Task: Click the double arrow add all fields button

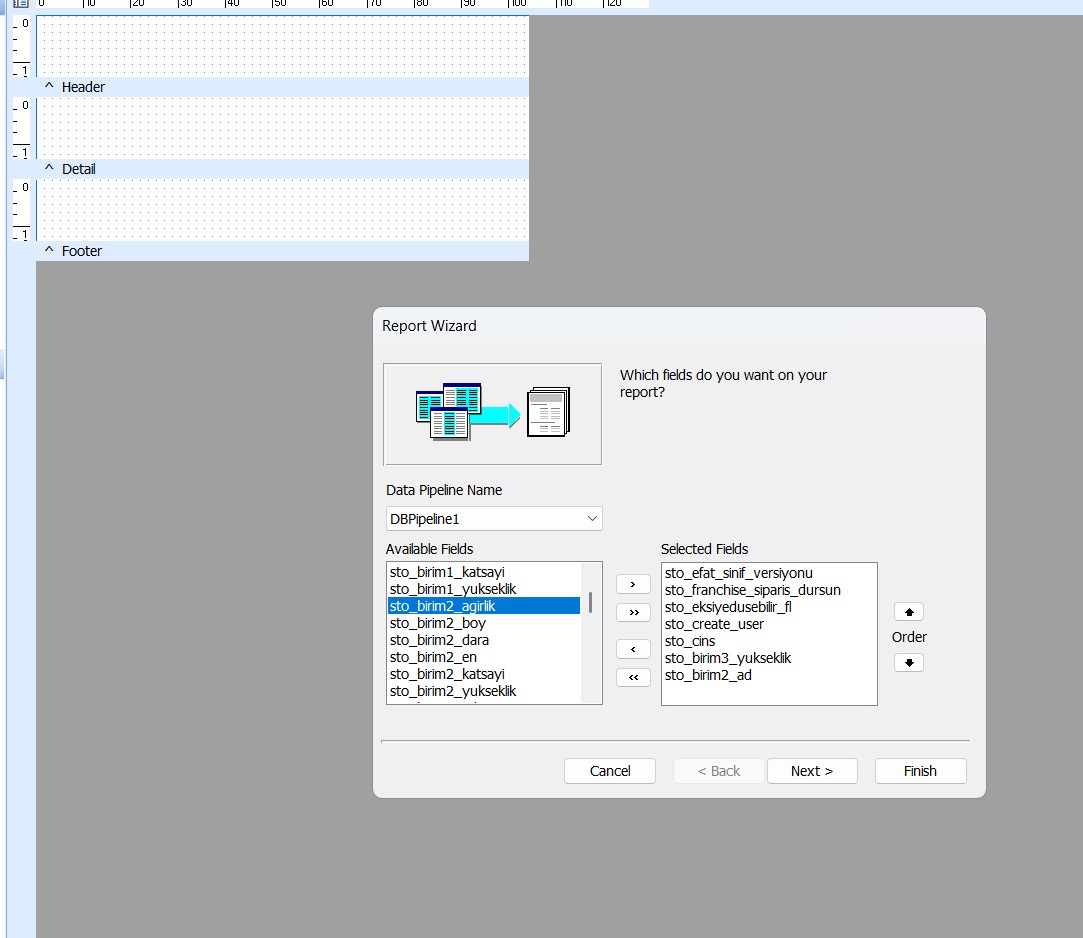Action: (633, 612)
